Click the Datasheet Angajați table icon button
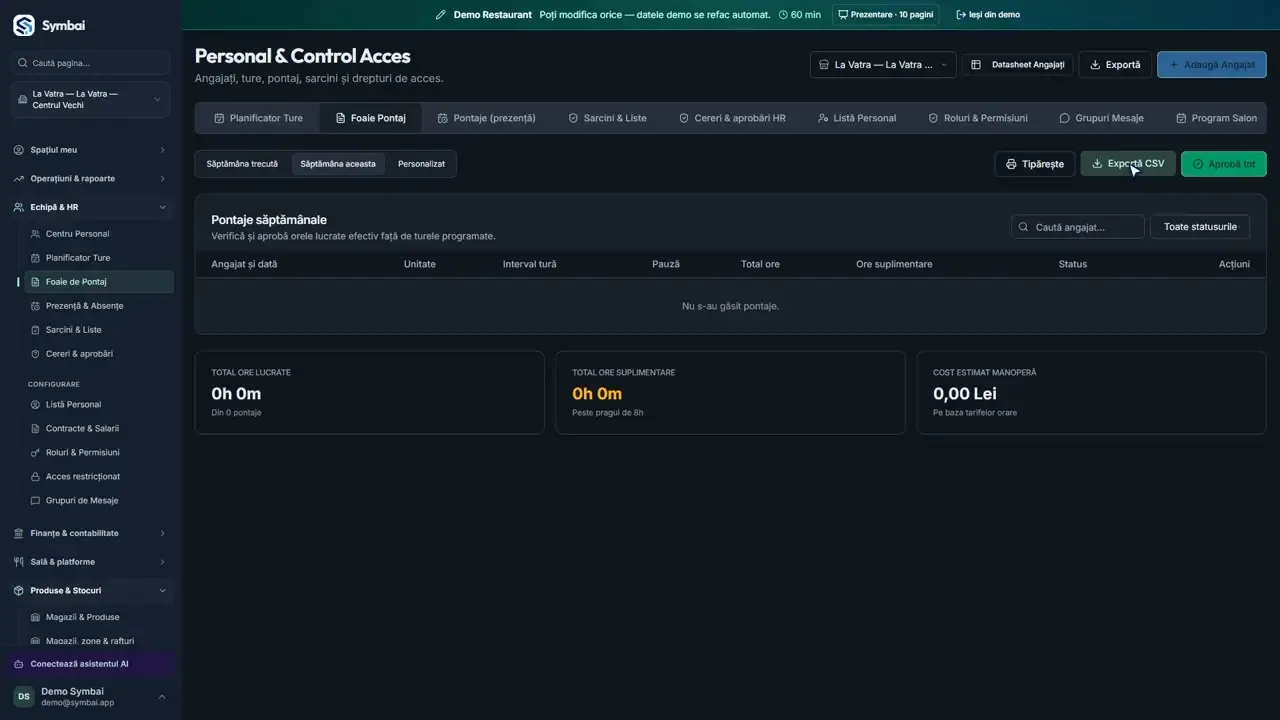Screen dimensions: 1280x720 point(1018,65)
